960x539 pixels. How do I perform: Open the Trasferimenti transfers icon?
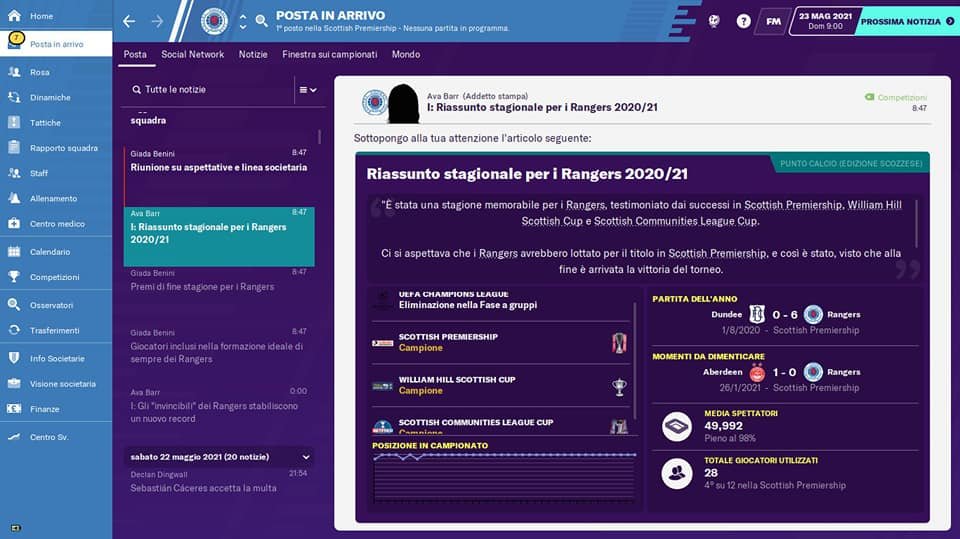click(x=14, y=330)
